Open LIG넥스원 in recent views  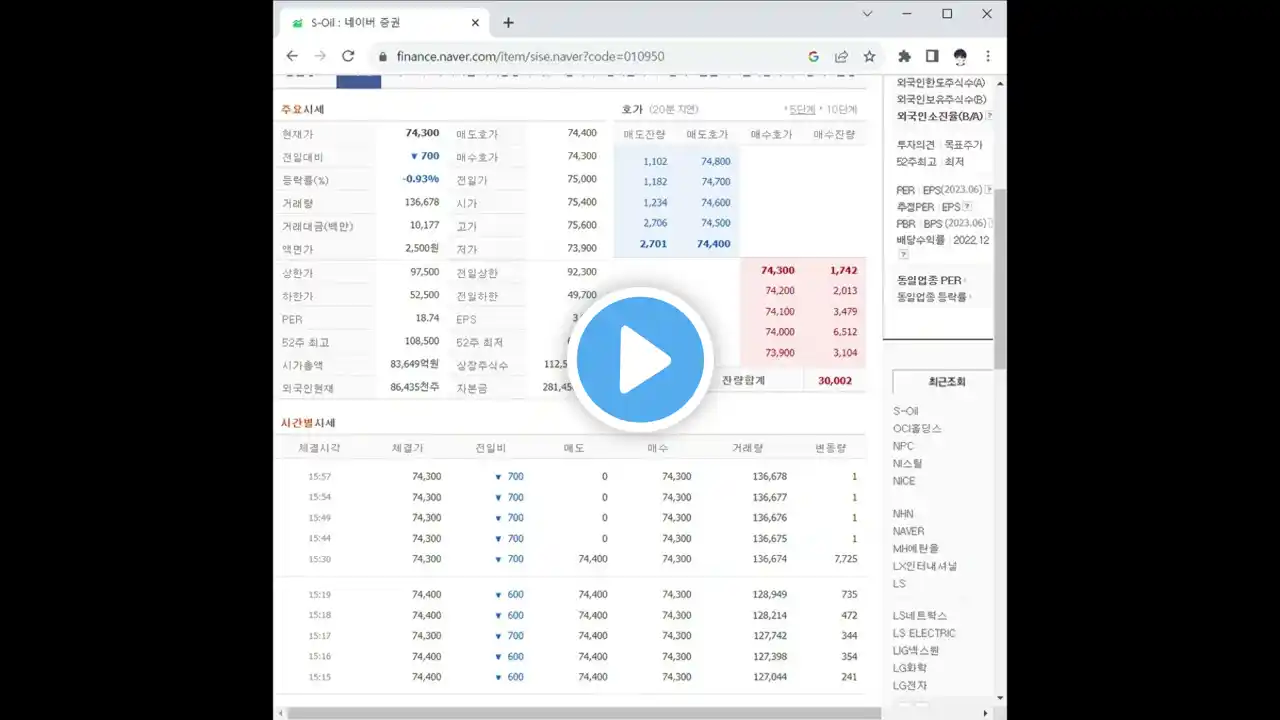coord(917,651)
